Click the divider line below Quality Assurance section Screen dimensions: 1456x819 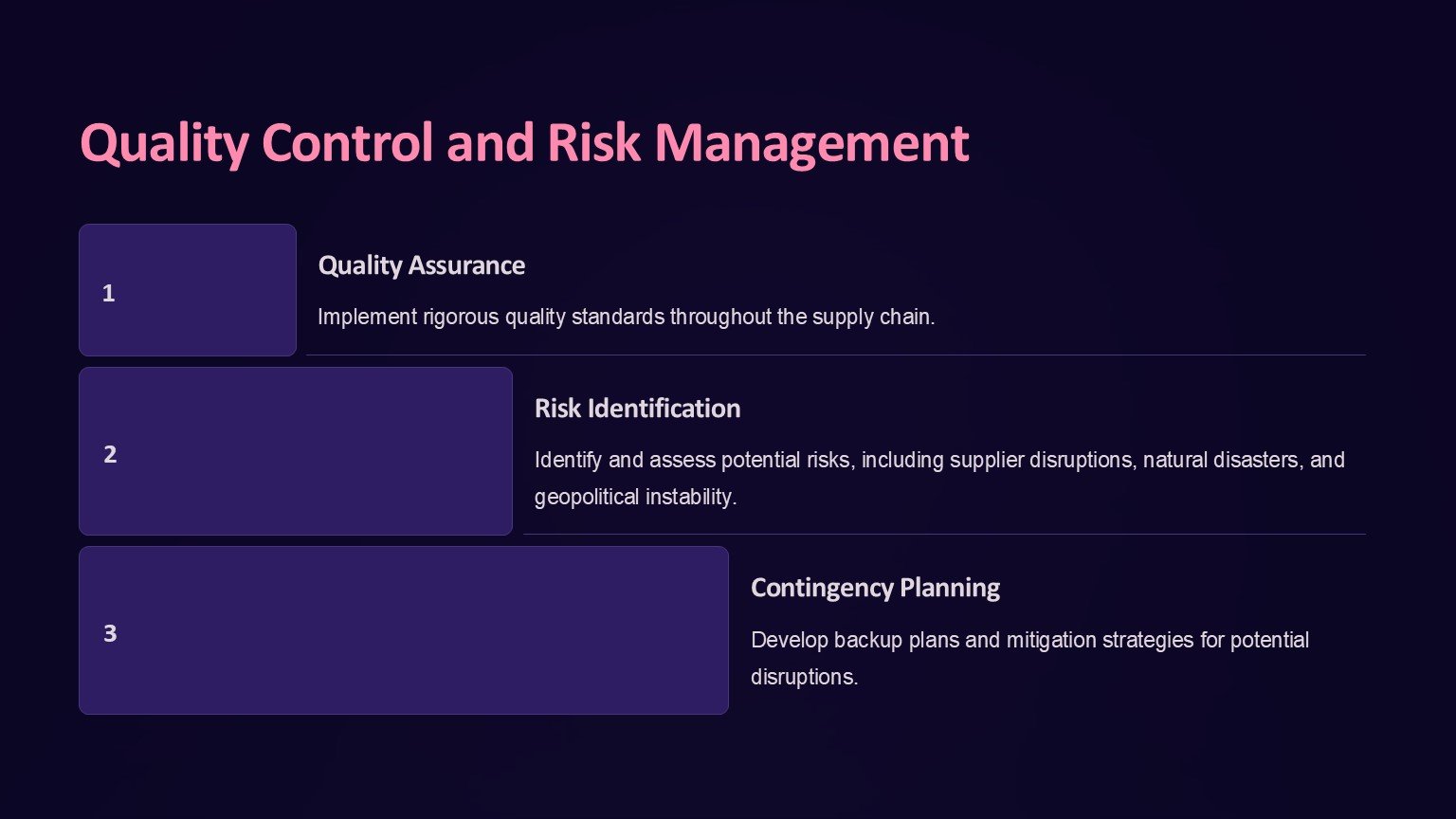point(834,355)
